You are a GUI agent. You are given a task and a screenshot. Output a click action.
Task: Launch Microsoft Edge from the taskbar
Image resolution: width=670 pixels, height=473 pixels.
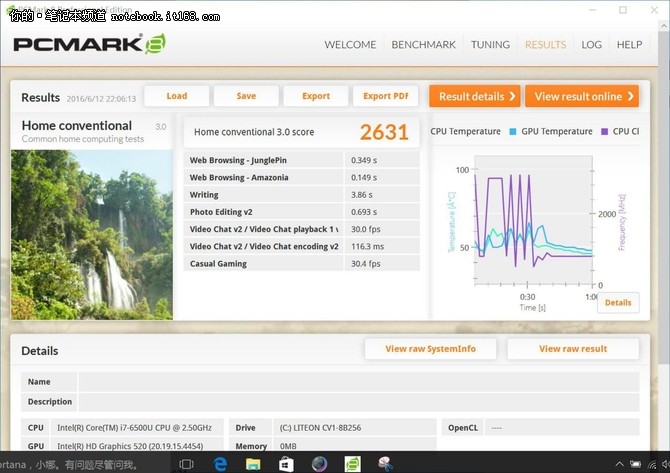(x=220, y=464)
